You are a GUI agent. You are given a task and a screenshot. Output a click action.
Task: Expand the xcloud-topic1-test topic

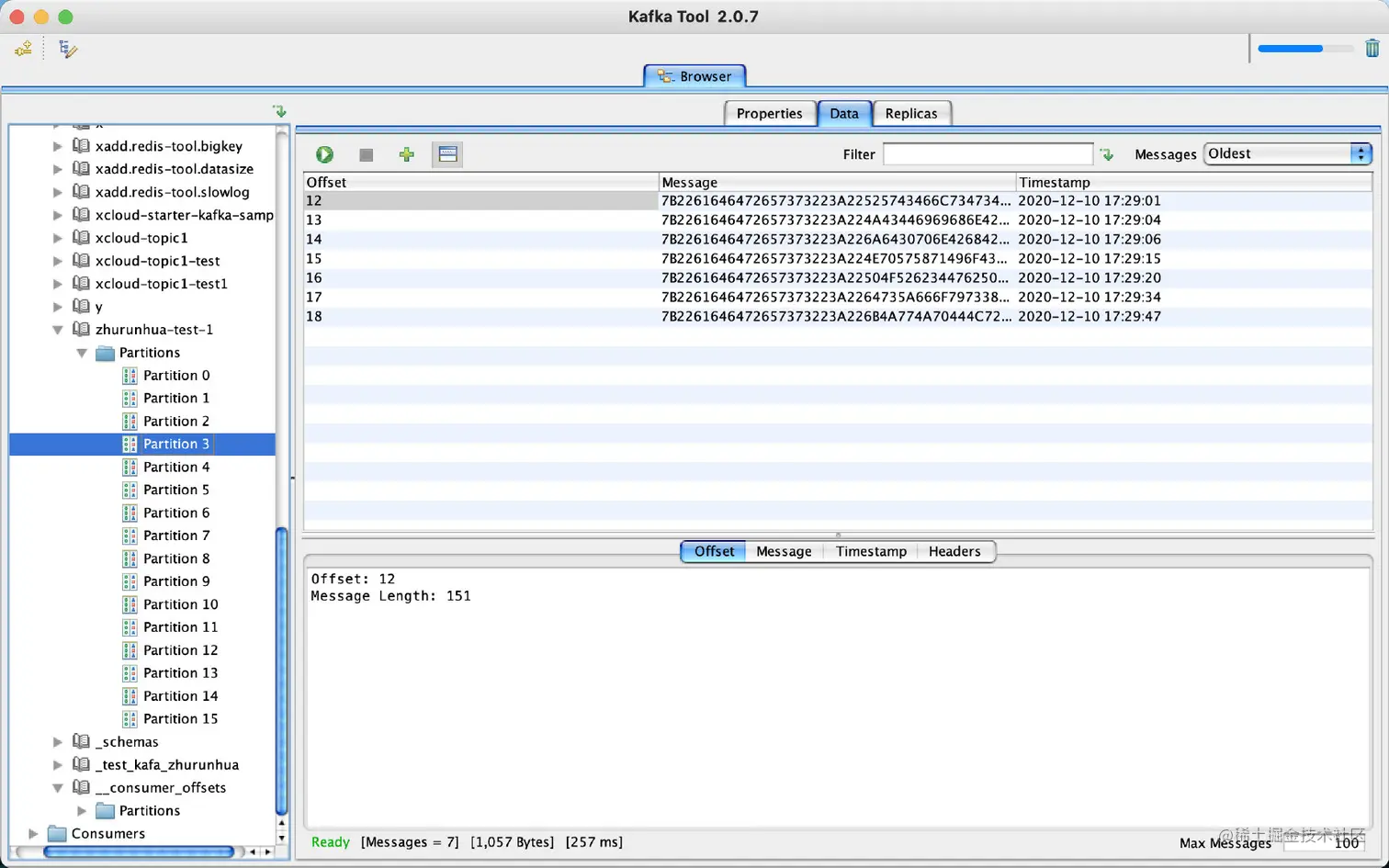(x=57, y=261)
